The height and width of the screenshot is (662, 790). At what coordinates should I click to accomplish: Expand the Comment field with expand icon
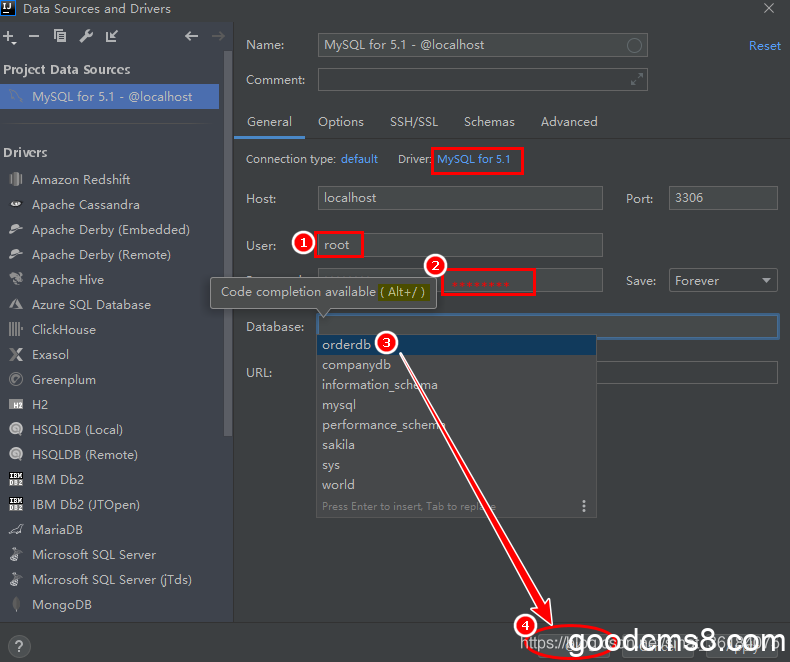tap(637, 80)
